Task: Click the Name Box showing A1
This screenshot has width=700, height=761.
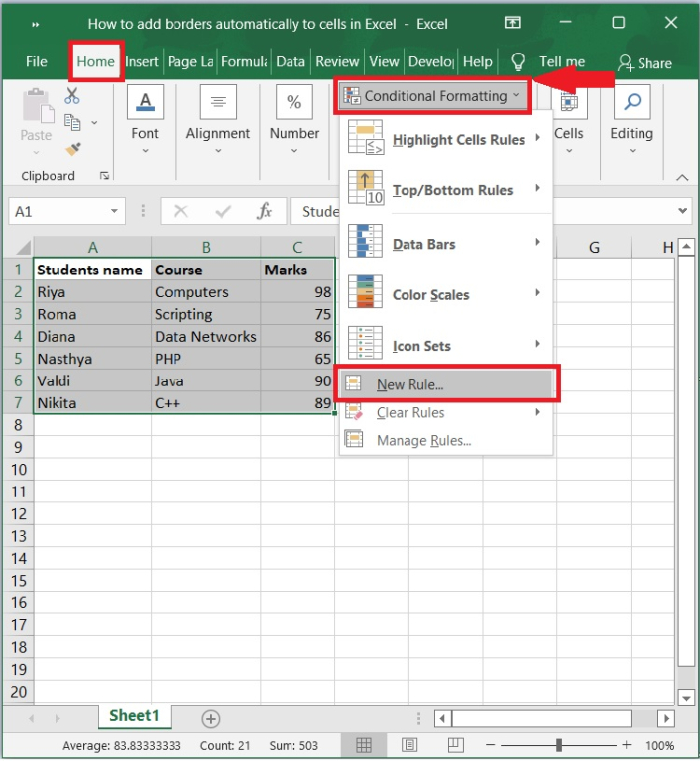Action: (x=67, y=211)
